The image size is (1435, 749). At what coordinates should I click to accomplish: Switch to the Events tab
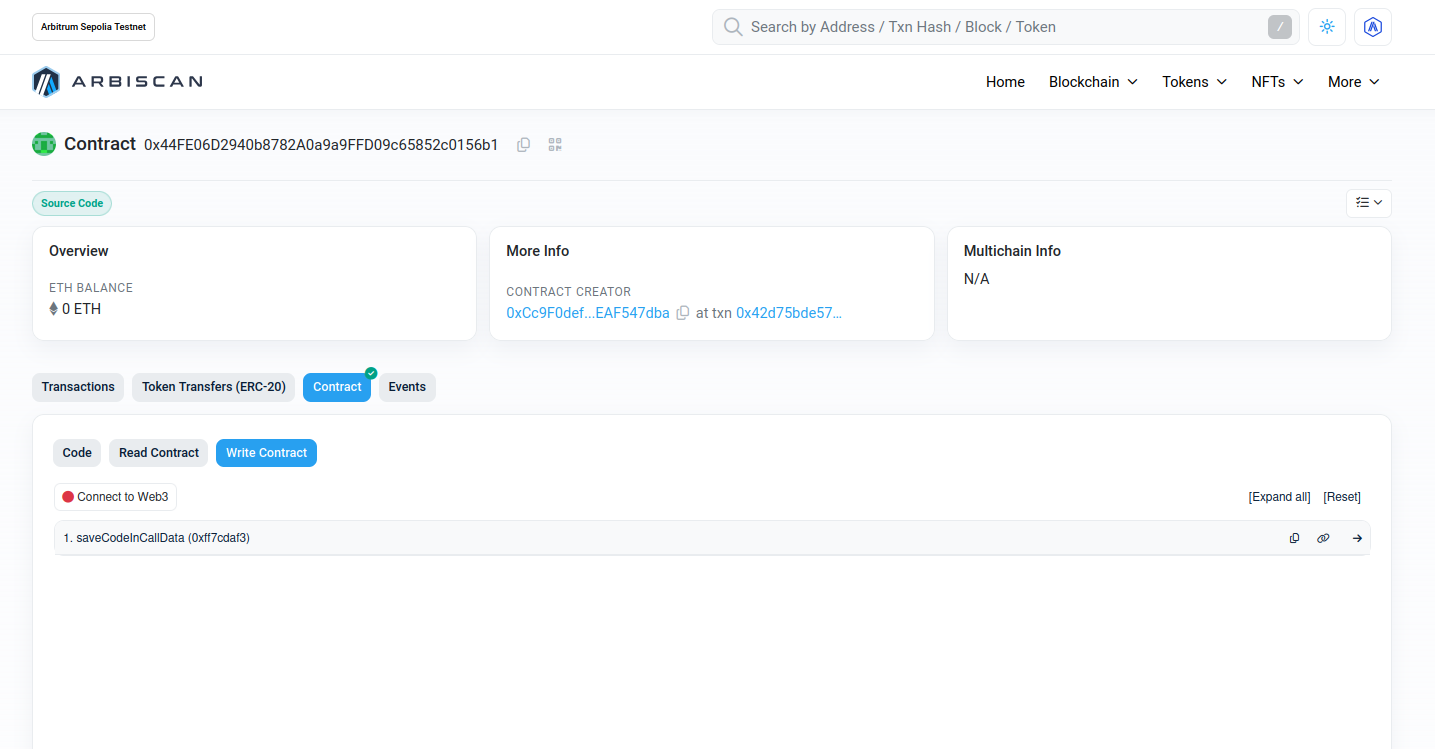[407, 387]
